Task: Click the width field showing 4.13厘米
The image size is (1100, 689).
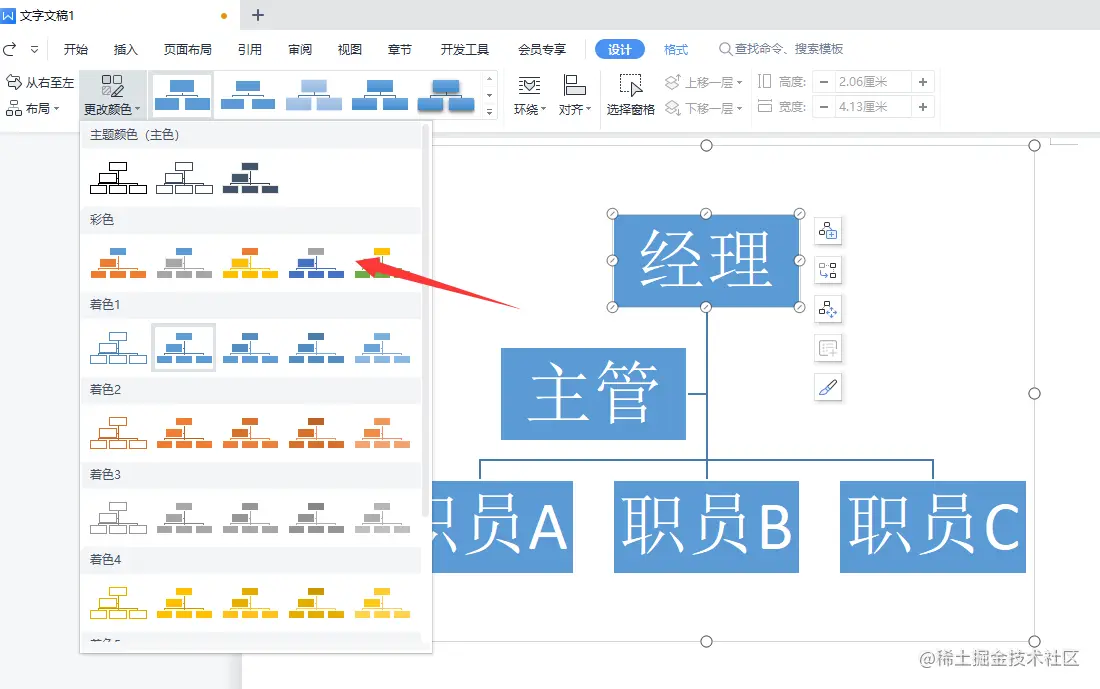Action: click(x=873, y=107)
